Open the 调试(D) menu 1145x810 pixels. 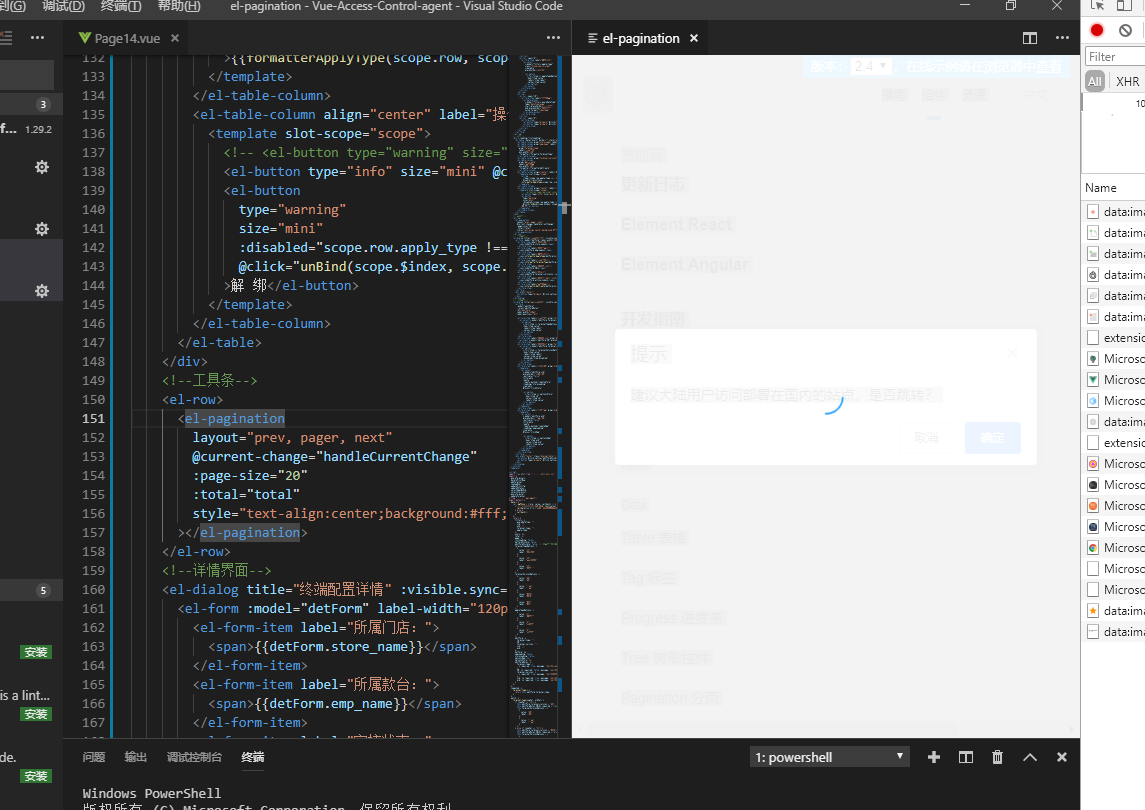[x=64, y=6]
